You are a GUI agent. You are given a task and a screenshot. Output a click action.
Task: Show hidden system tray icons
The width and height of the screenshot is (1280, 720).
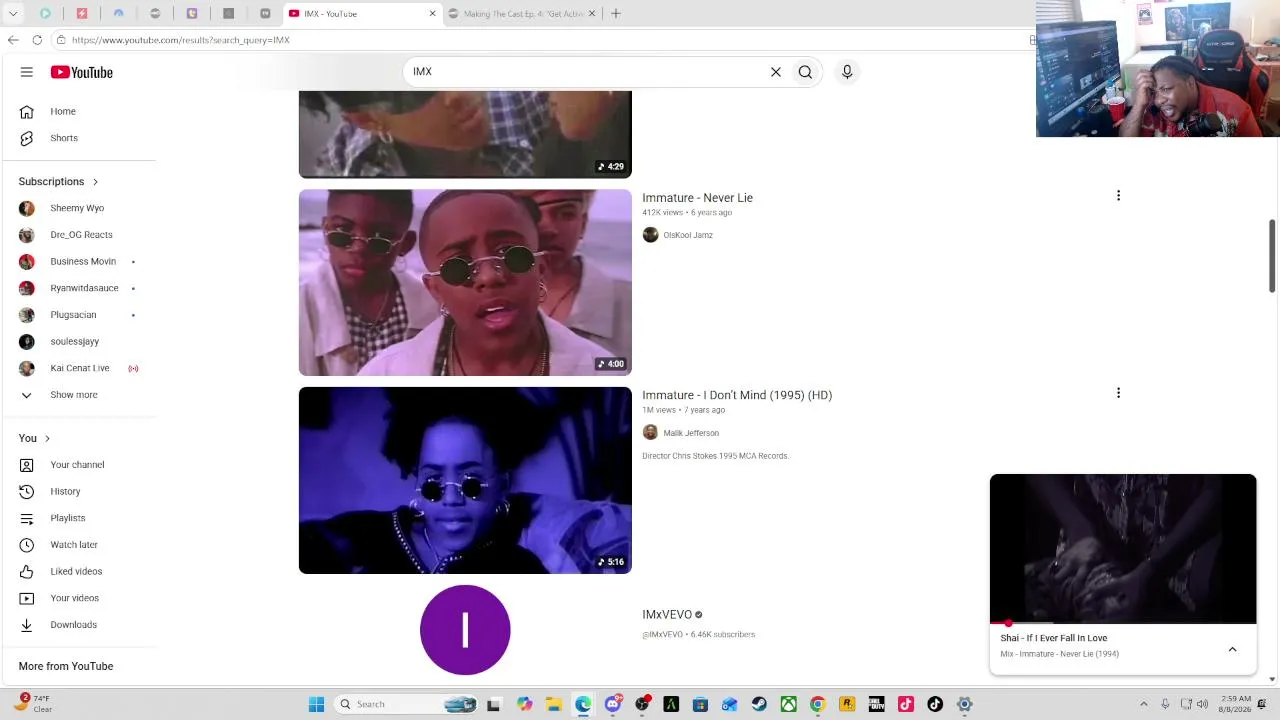point(1143,704)
